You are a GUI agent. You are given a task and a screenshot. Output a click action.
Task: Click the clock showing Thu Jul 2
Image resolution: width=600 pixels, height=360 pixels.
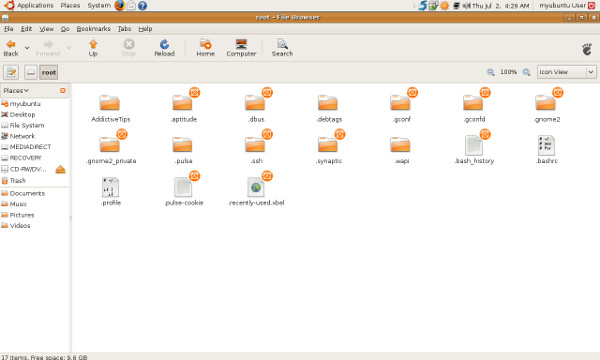point(501,6)
